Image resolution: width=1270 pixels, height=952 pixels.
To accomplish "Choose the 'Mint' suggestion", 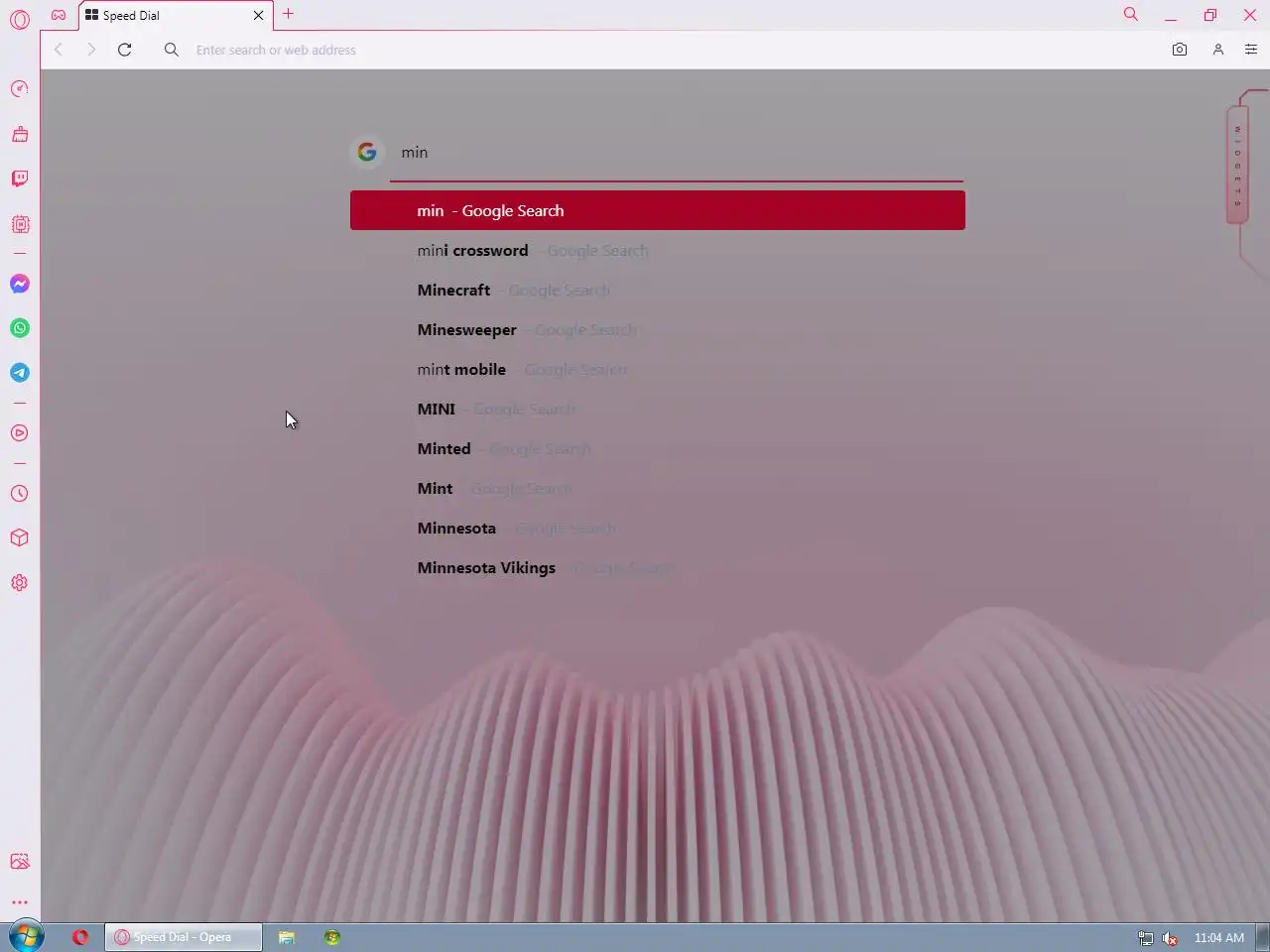I will pos(658,488).
